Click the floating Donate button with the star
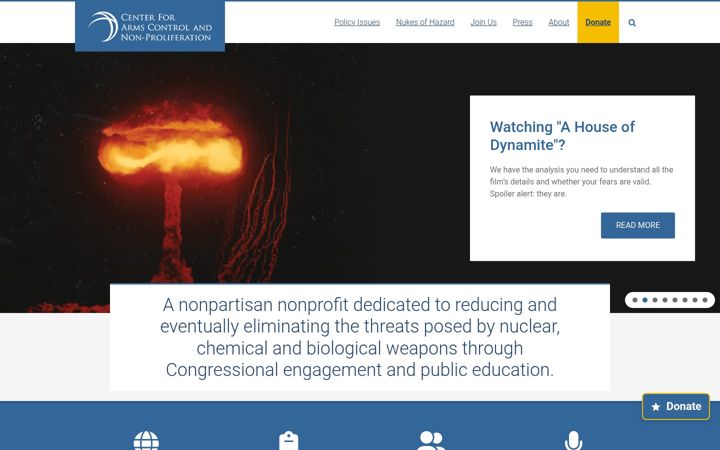Viewport: 720px width, 450px height. click(676, 406)
